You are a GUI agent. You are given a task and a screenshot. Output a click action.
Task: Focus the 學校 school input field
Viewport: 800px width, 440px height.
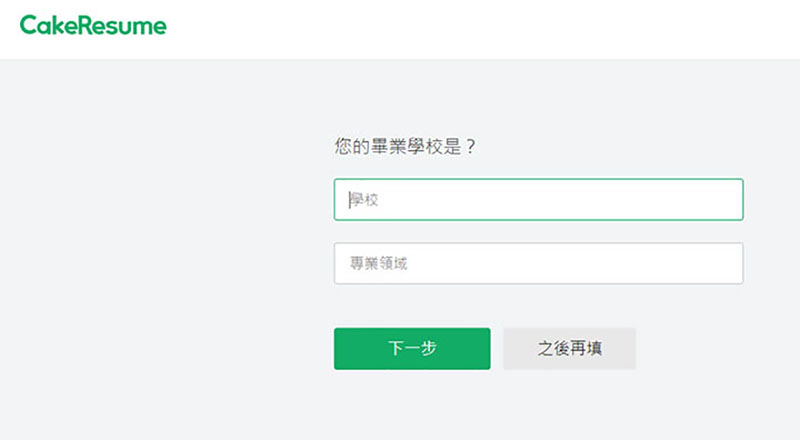[x=538, y=200]
